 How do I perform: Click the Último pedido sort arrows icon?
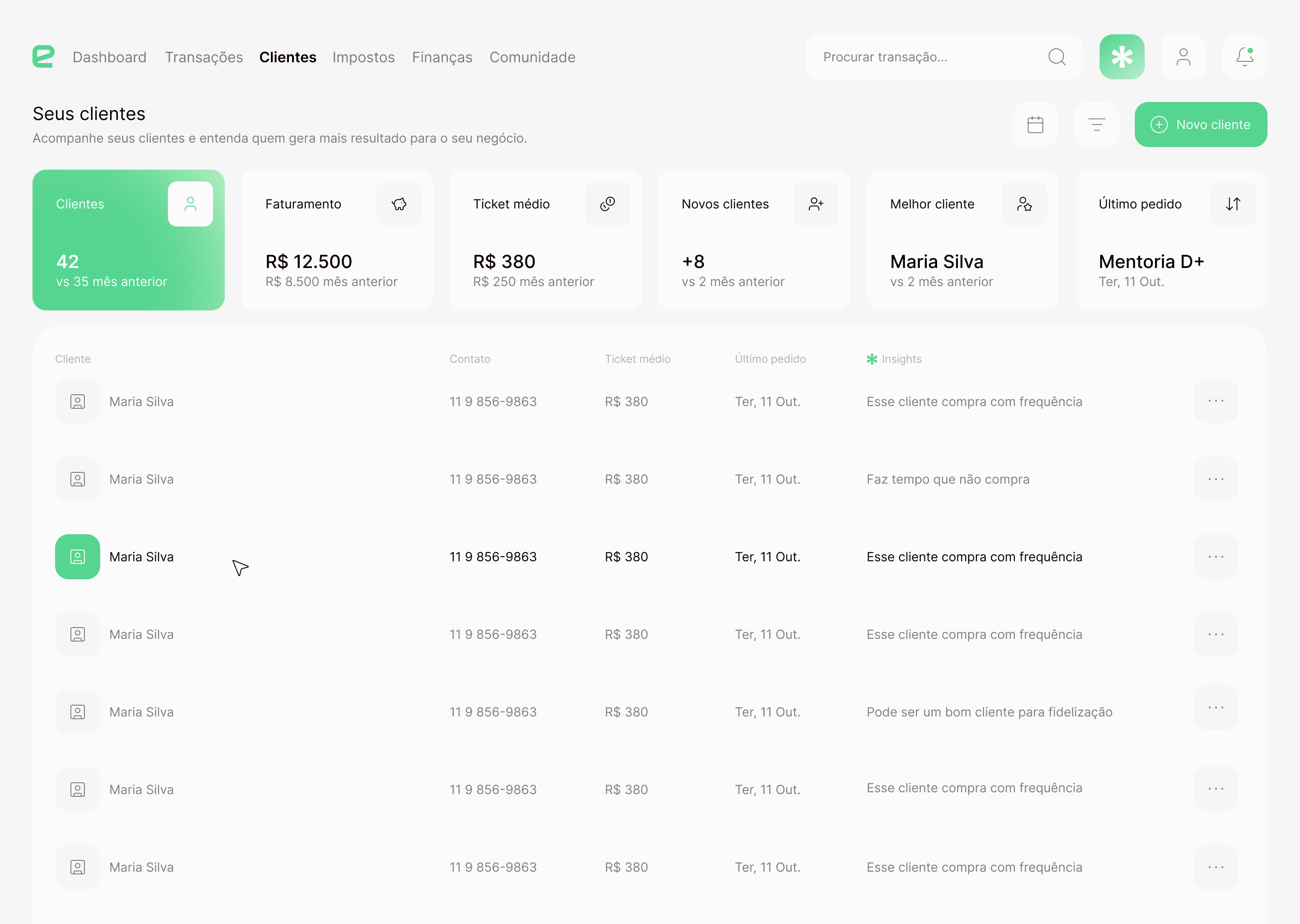click(x=1233, y=203)
